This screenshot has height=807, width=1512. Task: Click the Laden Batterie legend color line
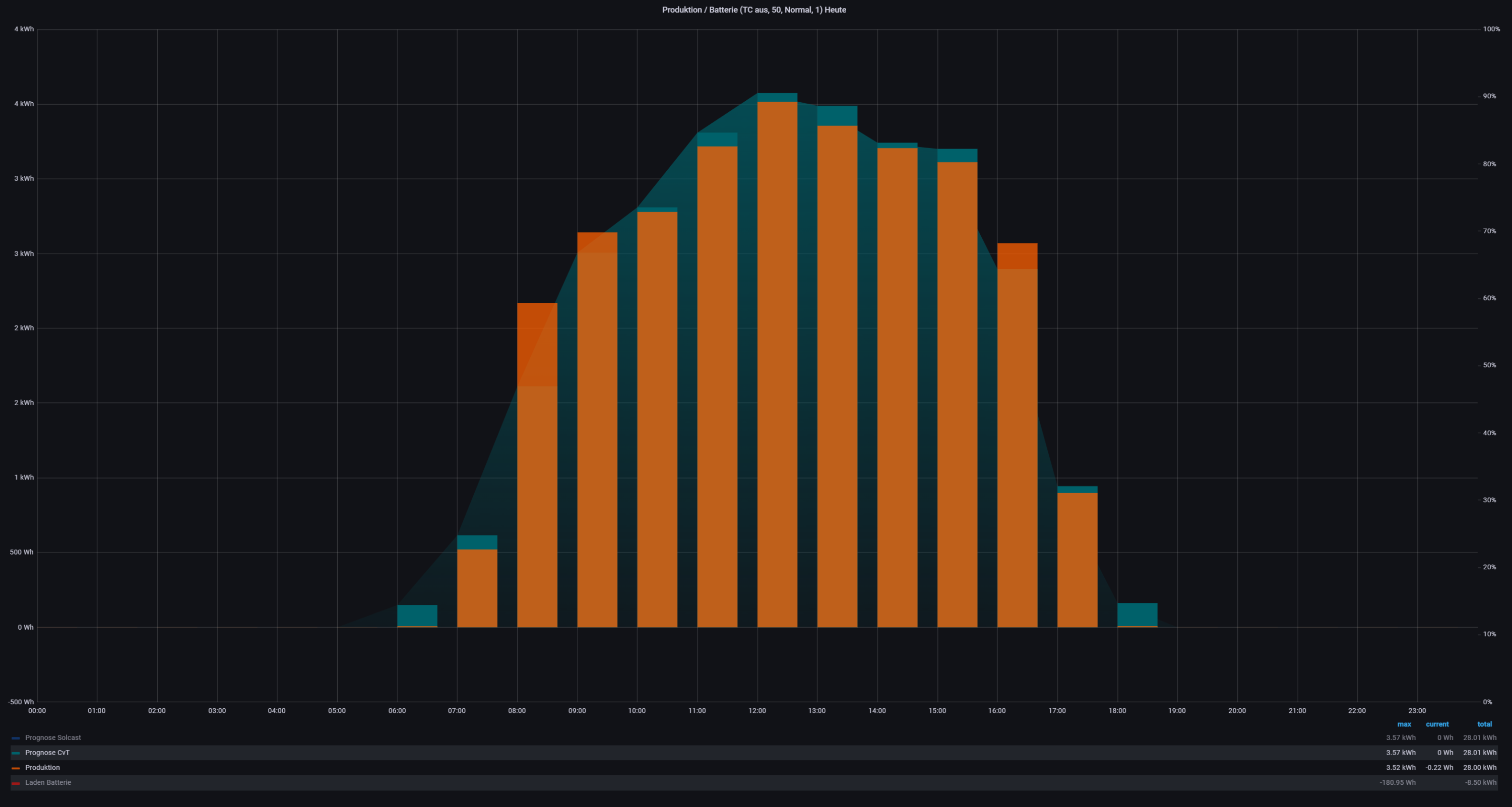pyautogui.click(x=16, y=783)
